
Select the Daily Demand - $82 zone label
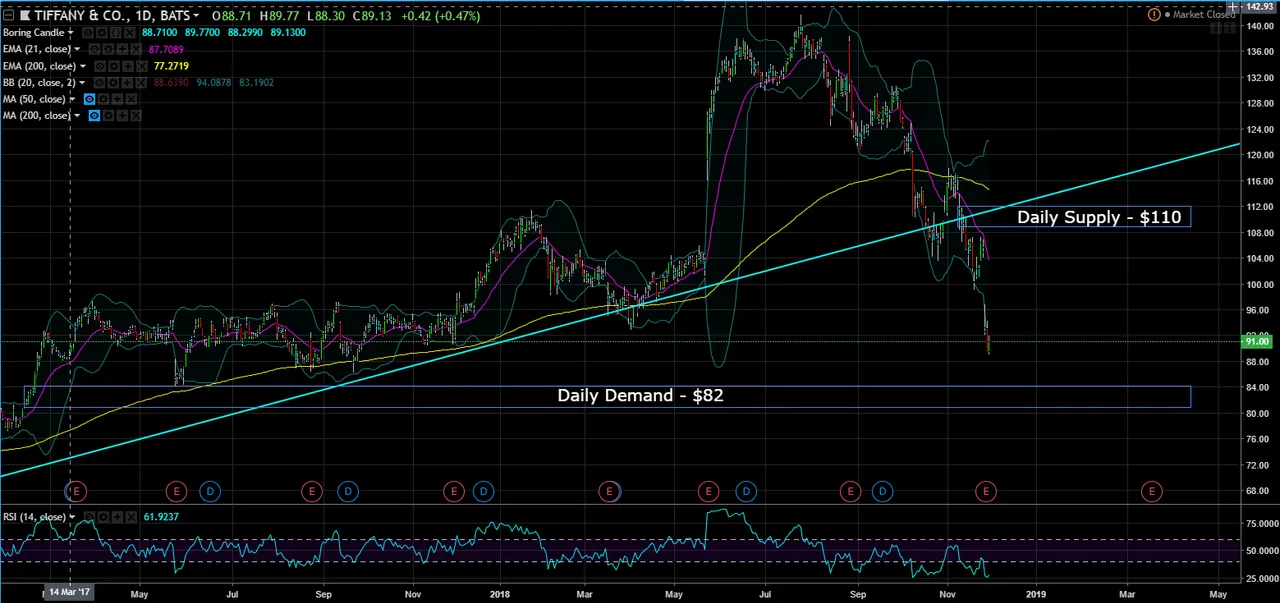pos(640,396)
